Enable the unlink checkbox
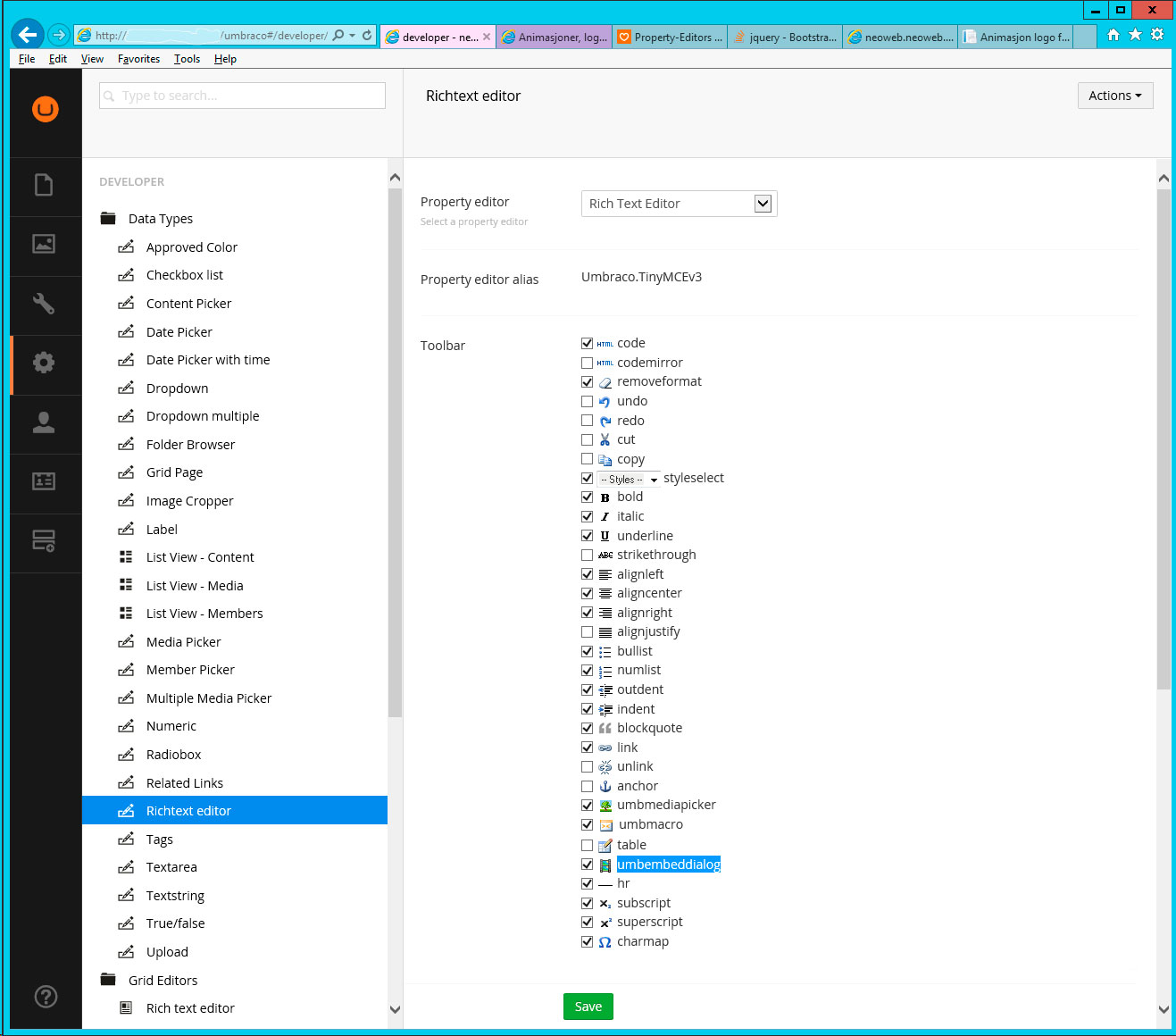Image resolution: width=1176 pixels, height=1036 pixels. (587, 766)
